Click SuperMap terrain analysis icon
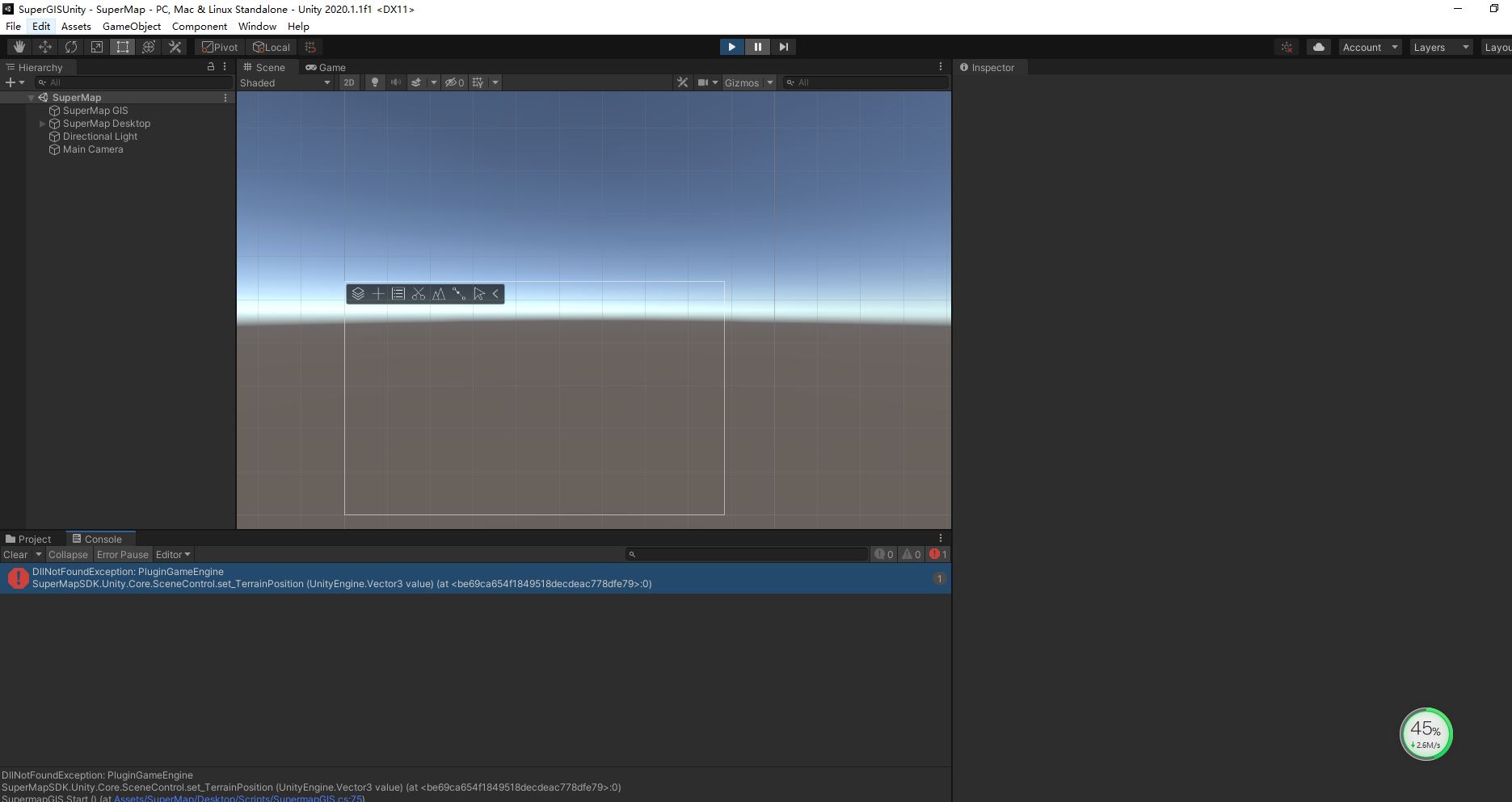 [x=439, y=294]
